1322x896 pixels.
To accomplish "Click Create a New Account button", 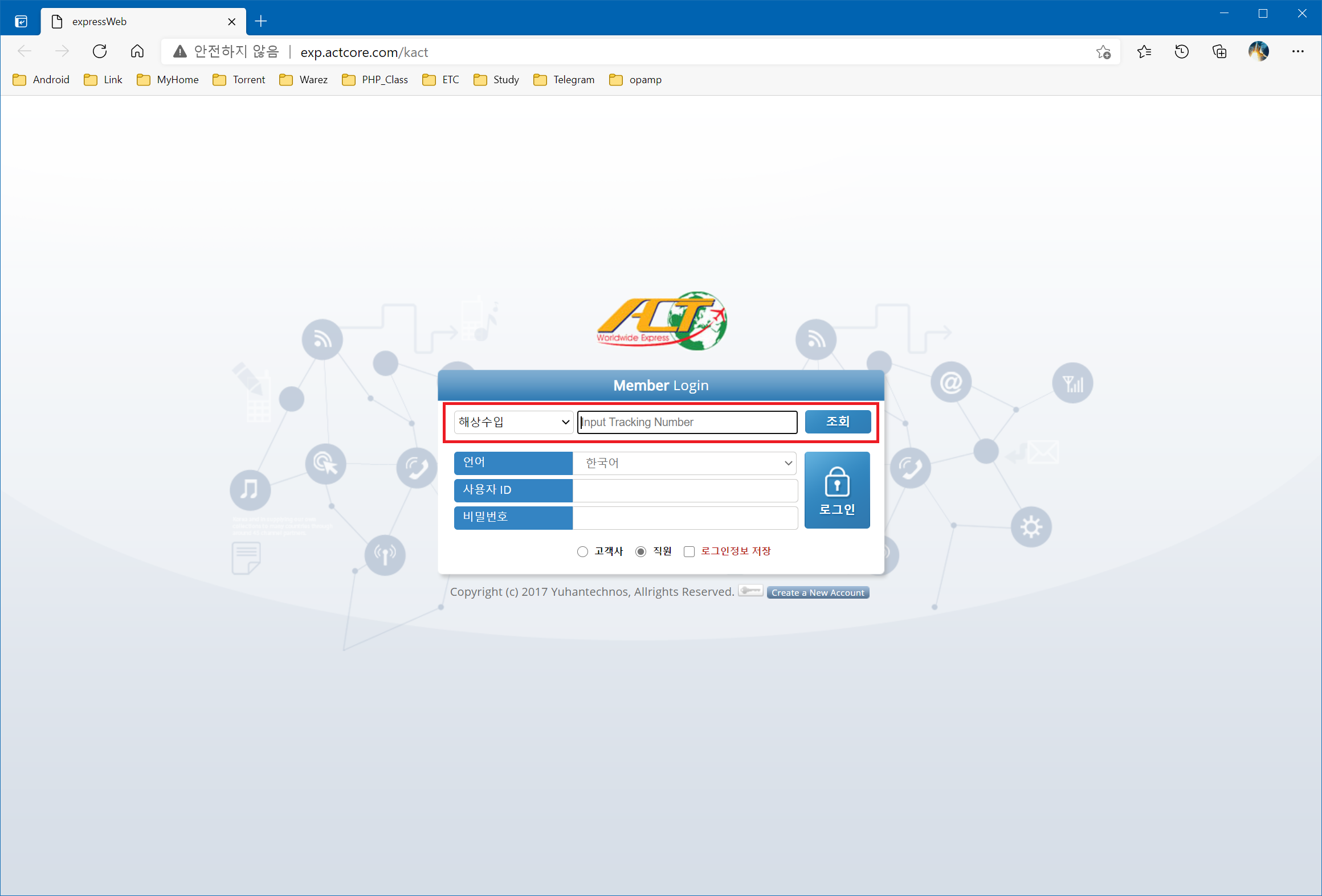I will tap(818, 592).
